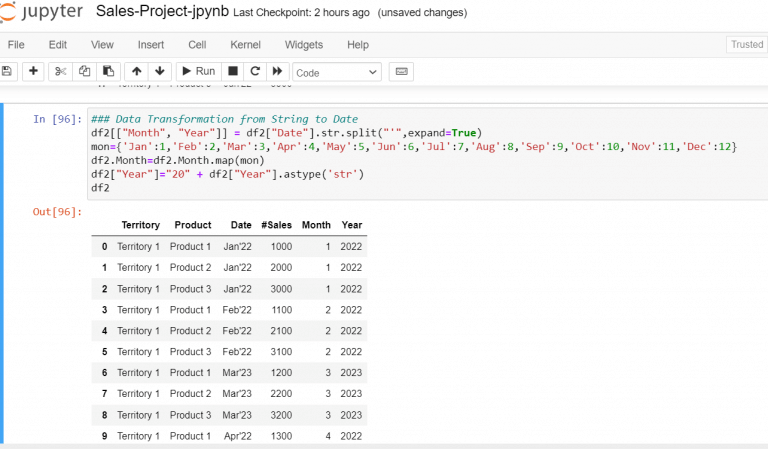
Task: Open the Kernel menu
Action: [245, 45]
